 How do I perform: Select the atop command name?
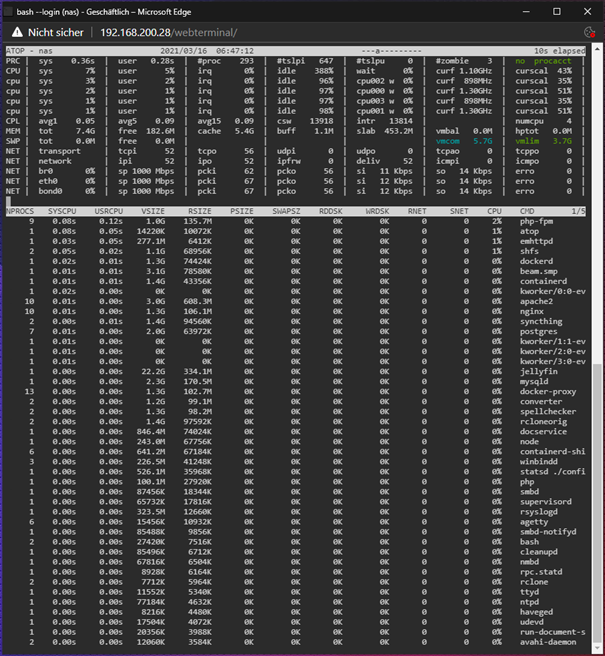point(529,231)
